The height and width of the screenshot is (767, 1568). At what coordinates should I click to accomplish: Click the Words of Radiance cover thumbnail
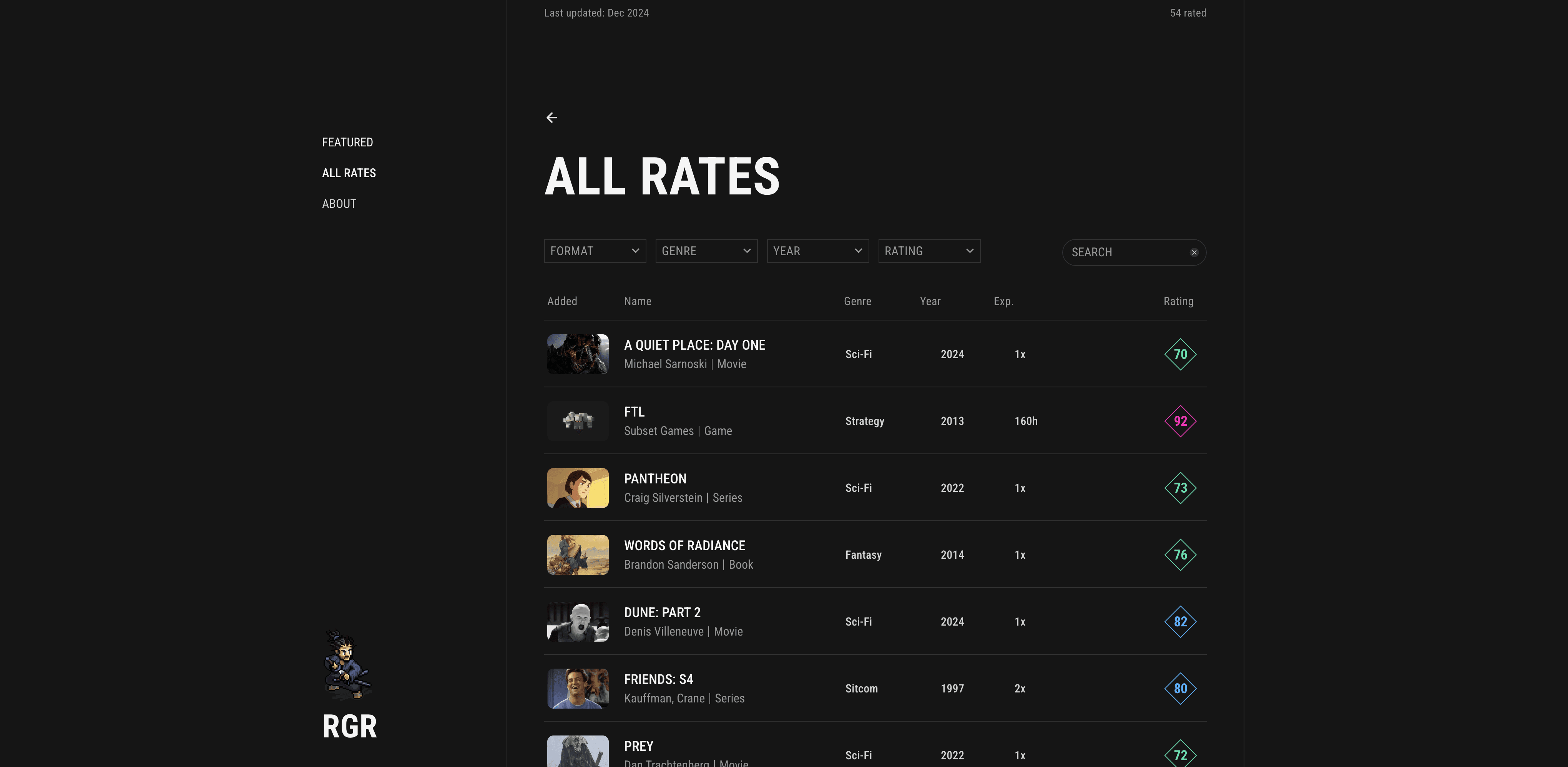click(x=578, y=554)
